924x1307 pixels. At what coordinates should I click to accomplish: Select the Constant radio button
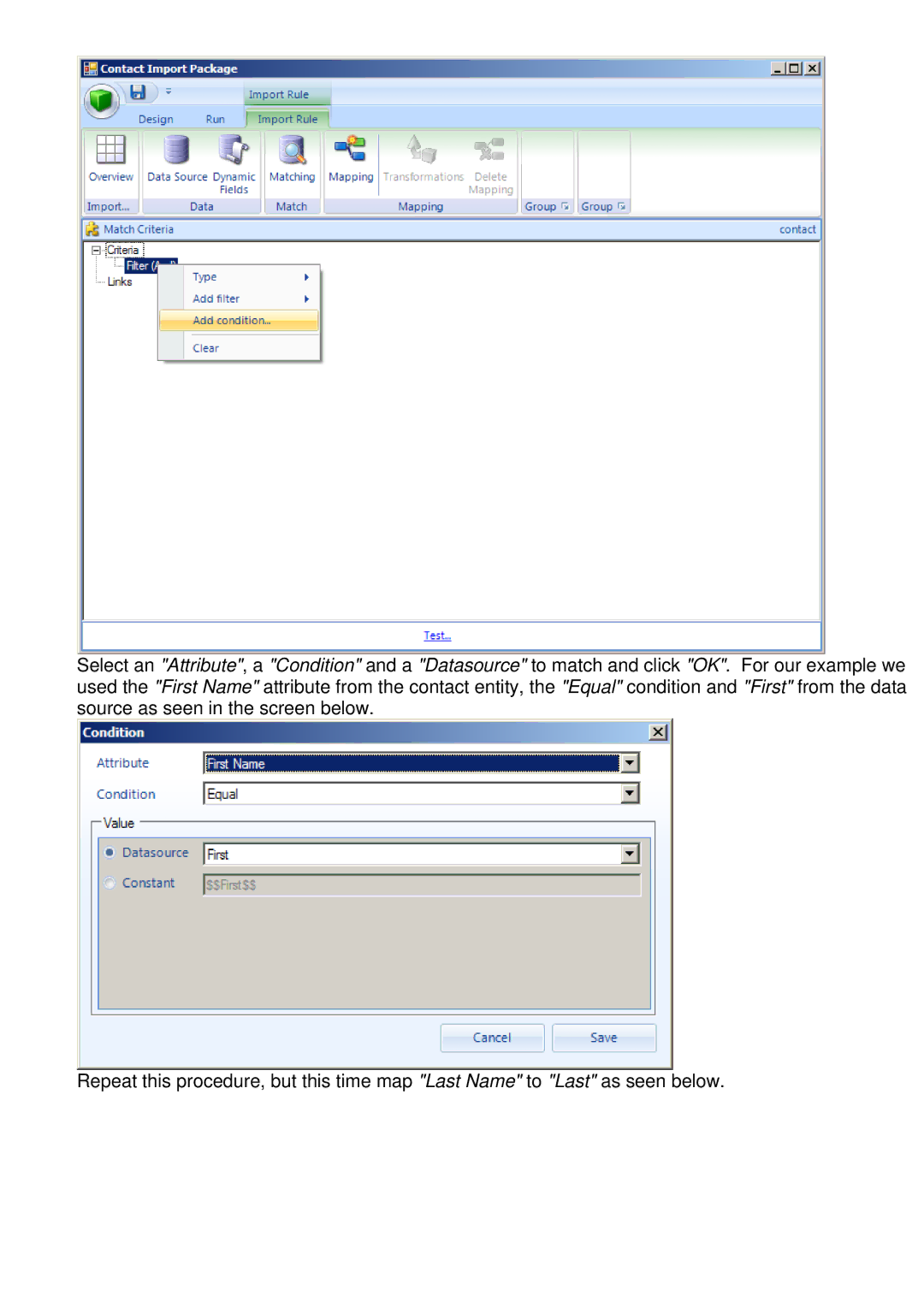[x=110, y=883]
